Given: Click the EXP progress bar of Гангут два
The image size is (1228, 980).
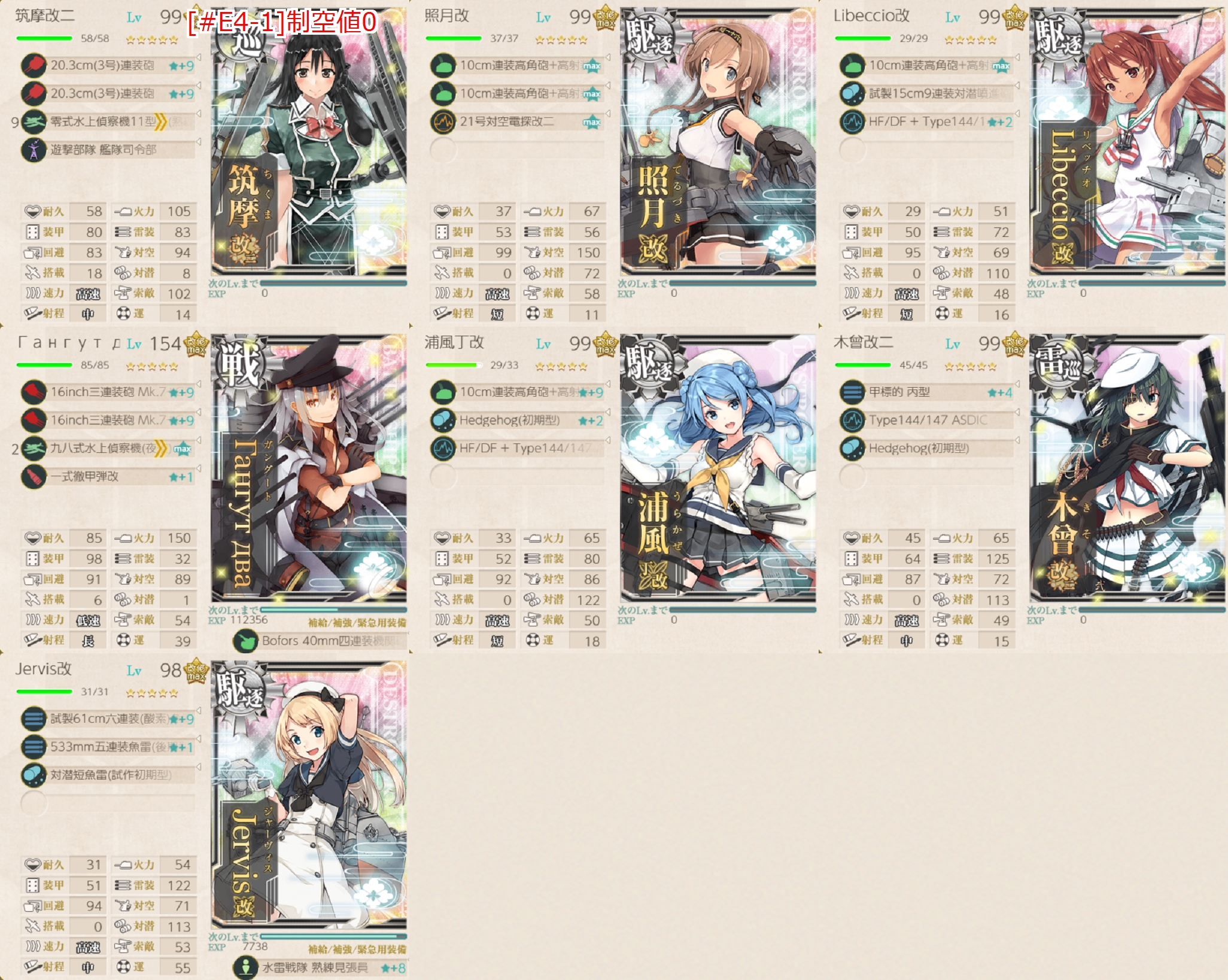Looking at the screenshot, I should pyautogui.click(x=334, y=610).
